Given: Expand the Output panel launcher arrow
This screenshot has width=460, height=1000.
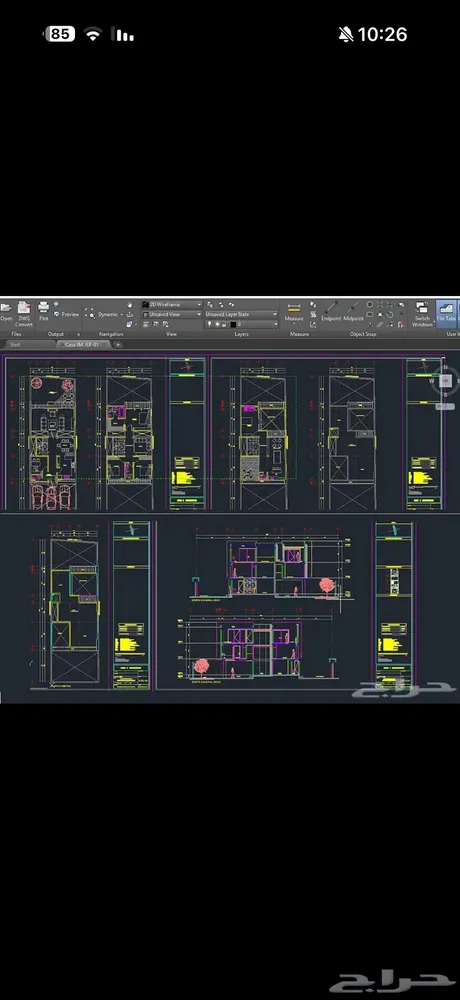Looking at the screenshot, I should 78,334.
